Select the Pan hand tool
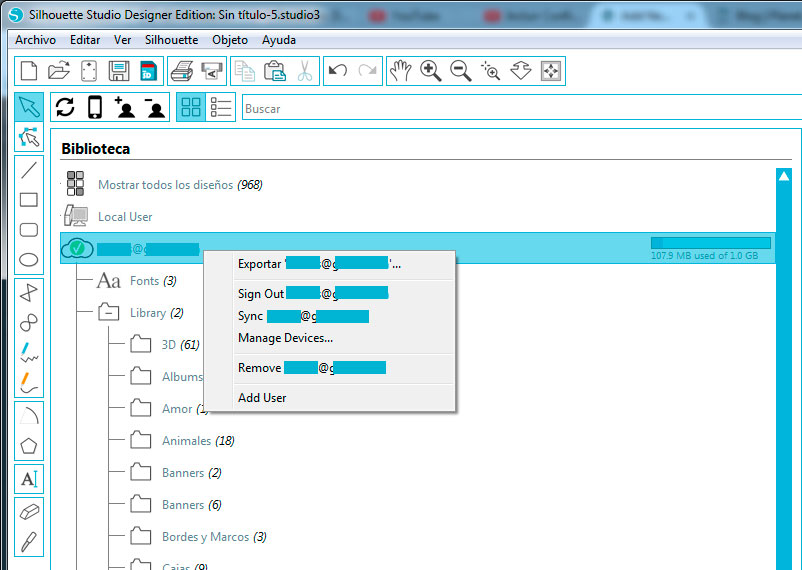The width and height of the screenshot is (802, 570). pos(400,71)
